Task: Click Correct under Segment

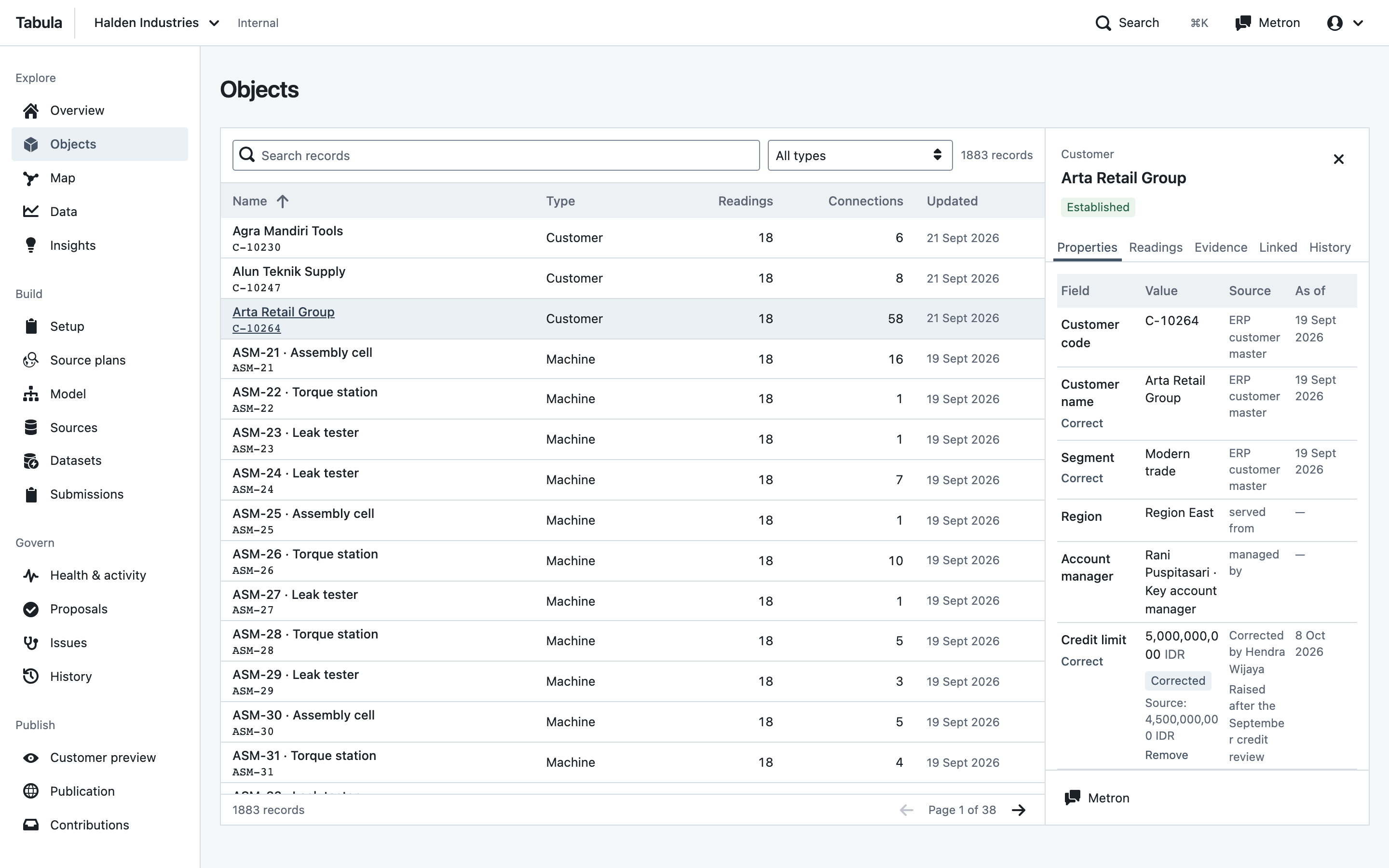Action: point(1082,478)
